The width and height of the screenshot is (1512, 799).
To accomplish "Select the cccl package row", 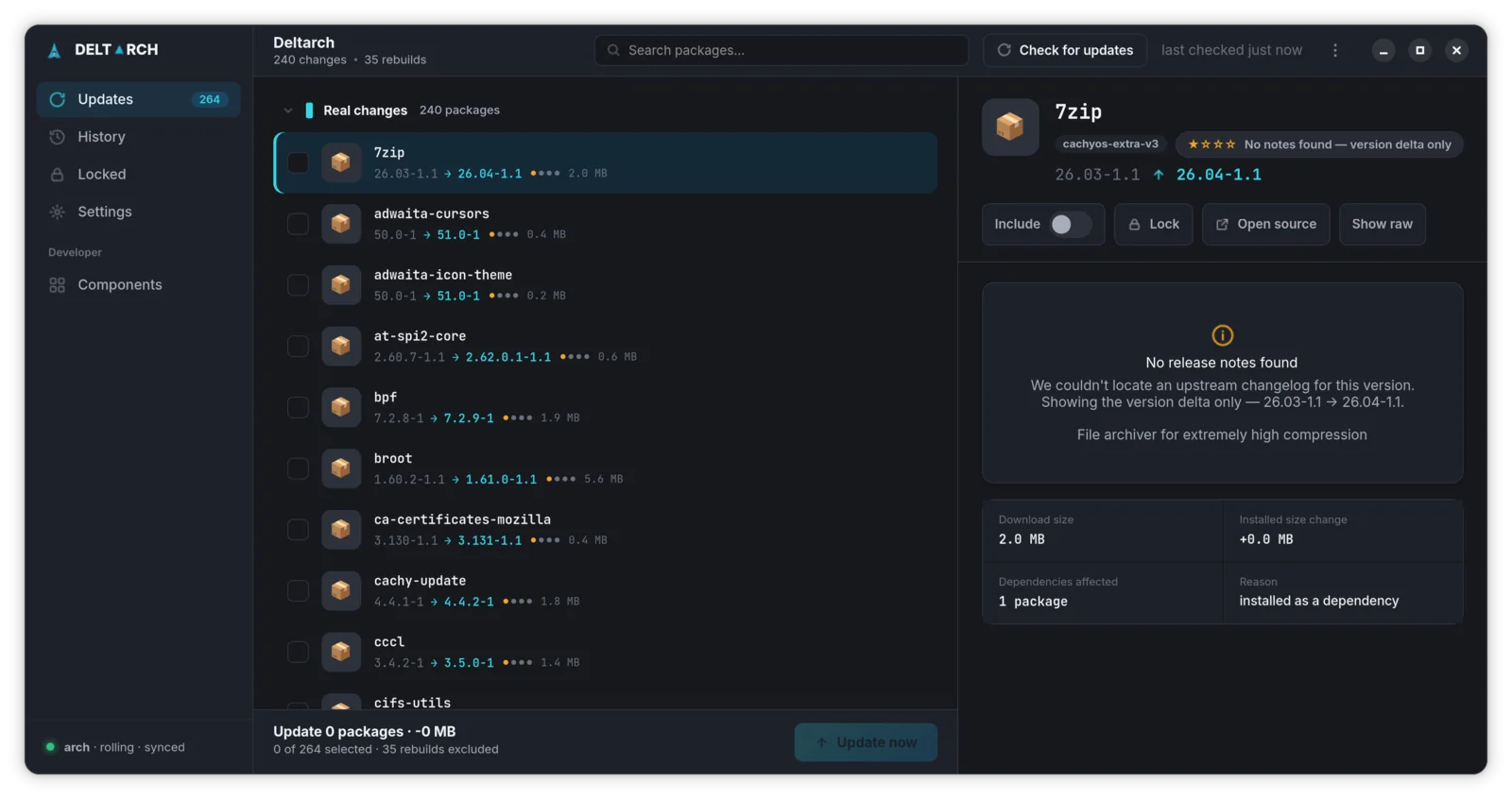I will coord(606,652).
